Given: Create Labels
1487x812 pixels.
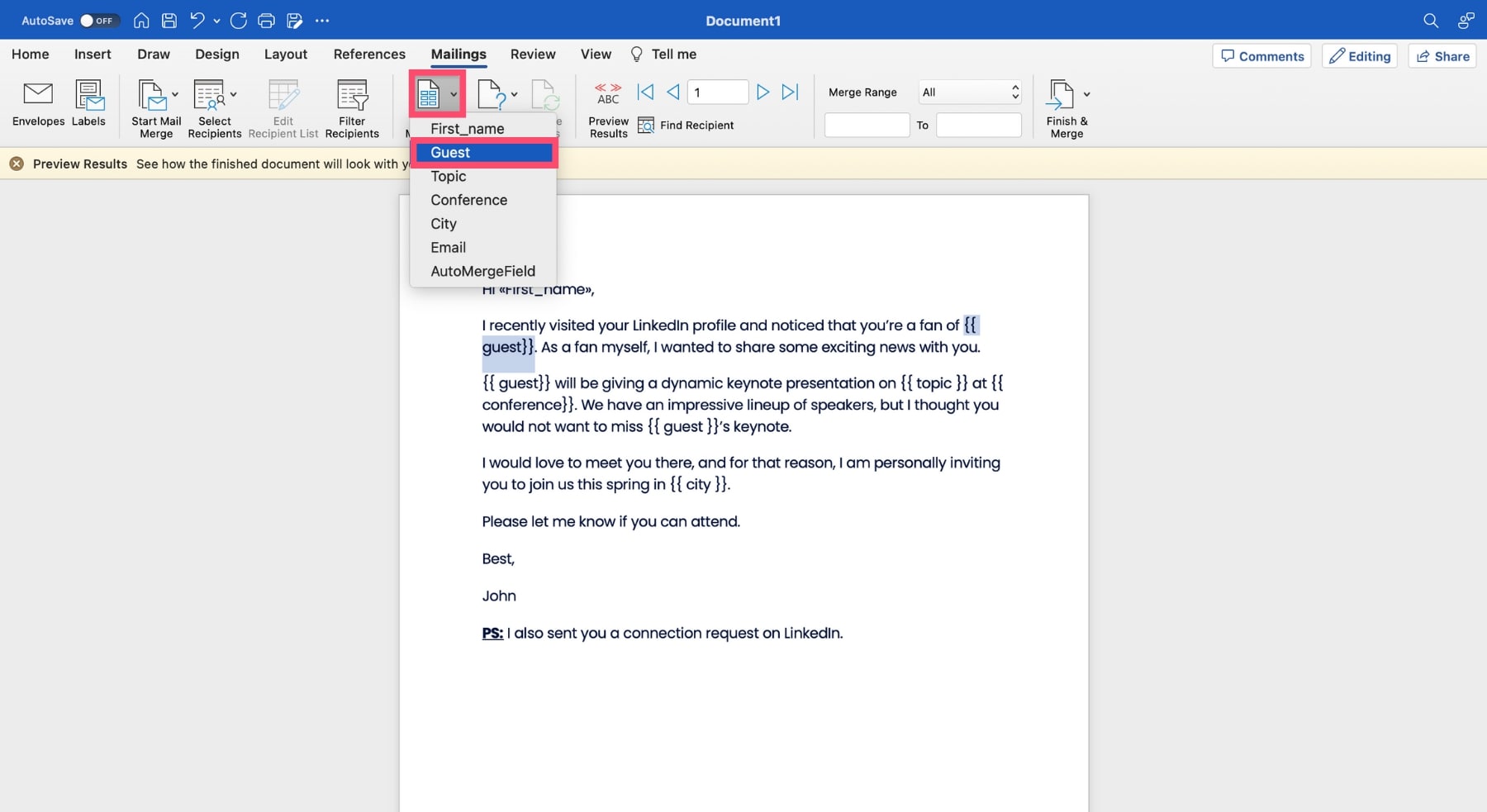Looking at the screenshot, I should click(88, 103).
